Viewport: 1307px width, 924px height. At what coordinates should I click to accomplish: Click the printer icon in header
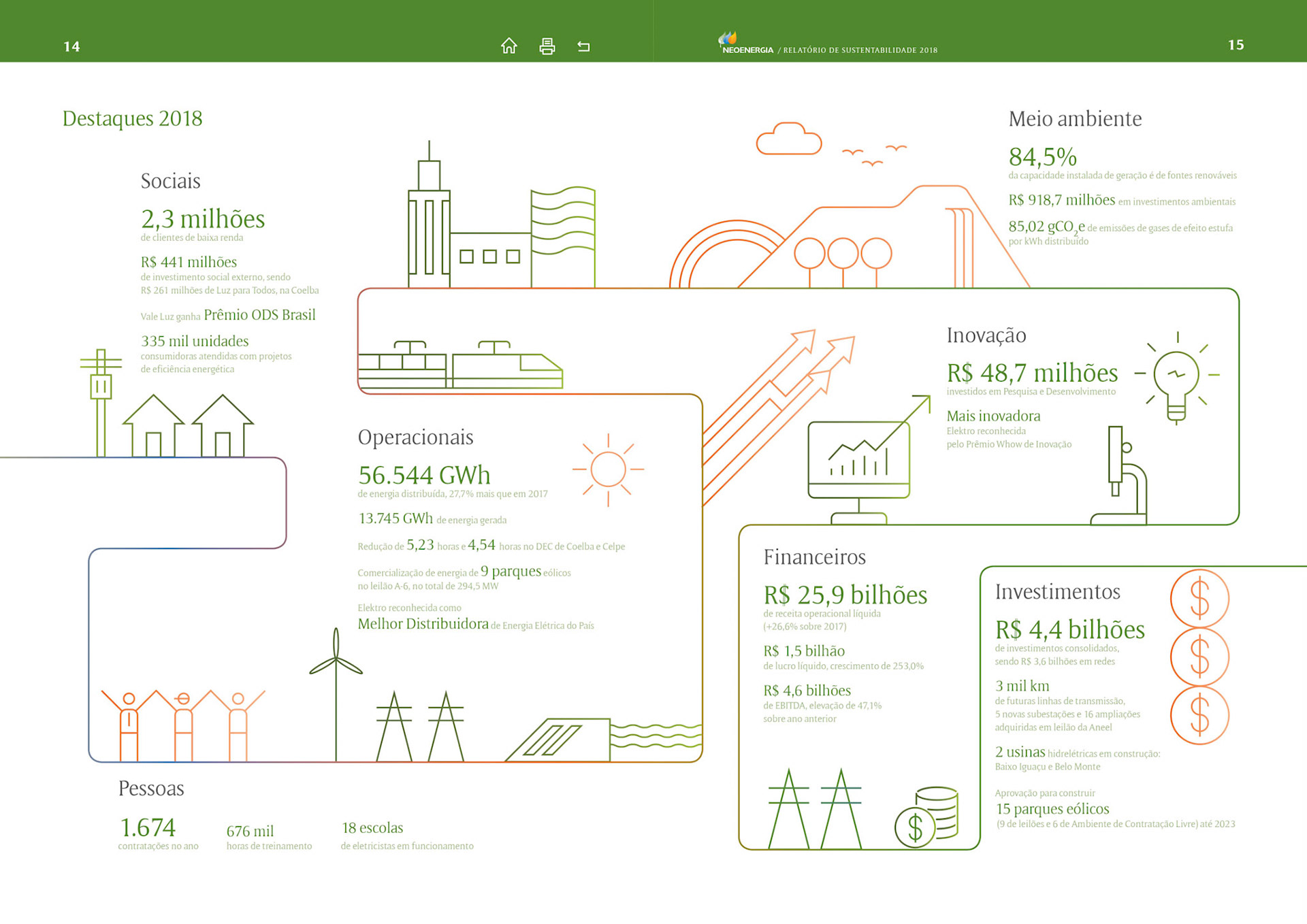pos(547,46)
